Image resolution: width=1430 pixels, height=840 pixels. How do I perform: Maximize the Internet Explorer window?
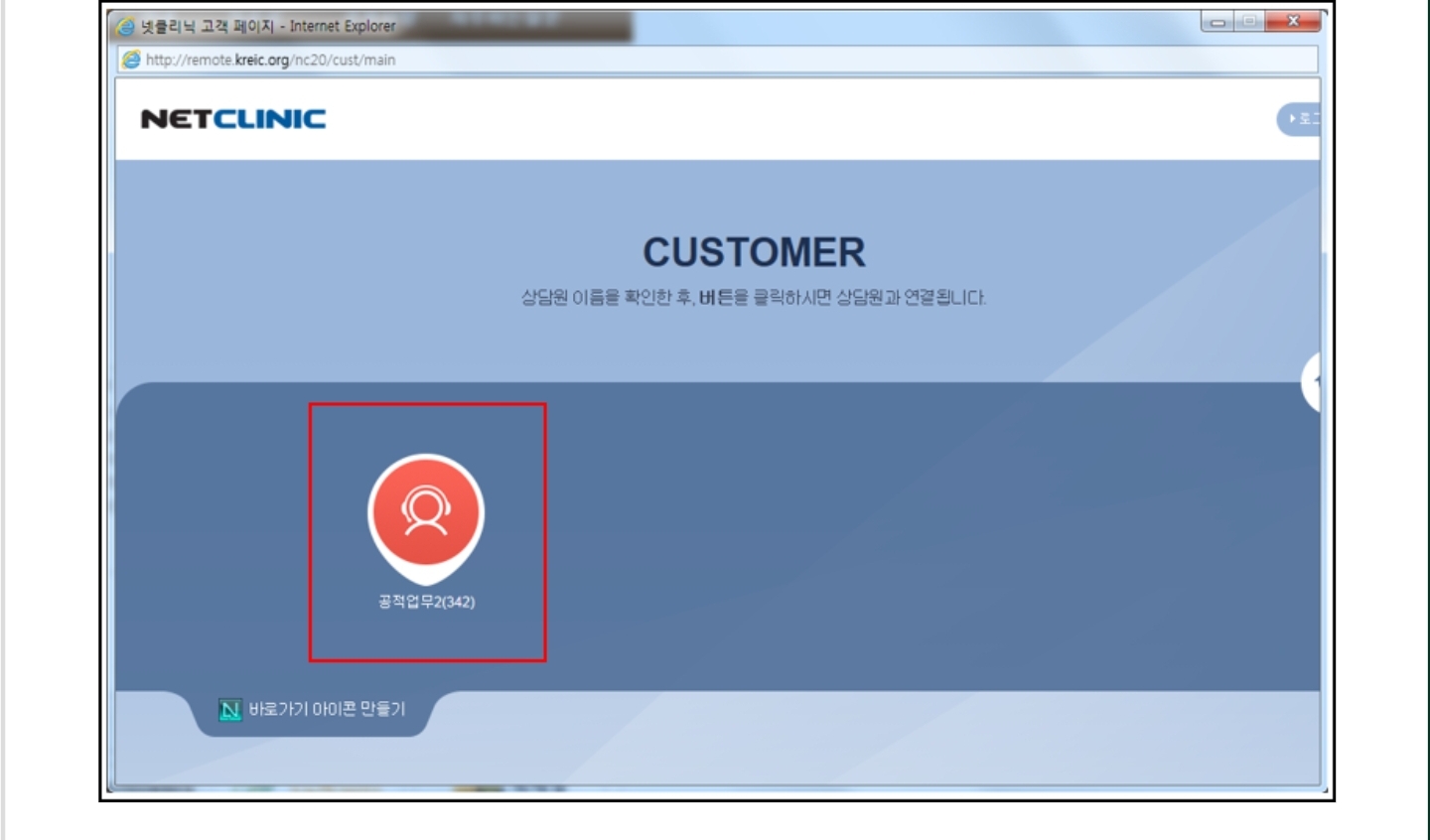point(1249,22)
